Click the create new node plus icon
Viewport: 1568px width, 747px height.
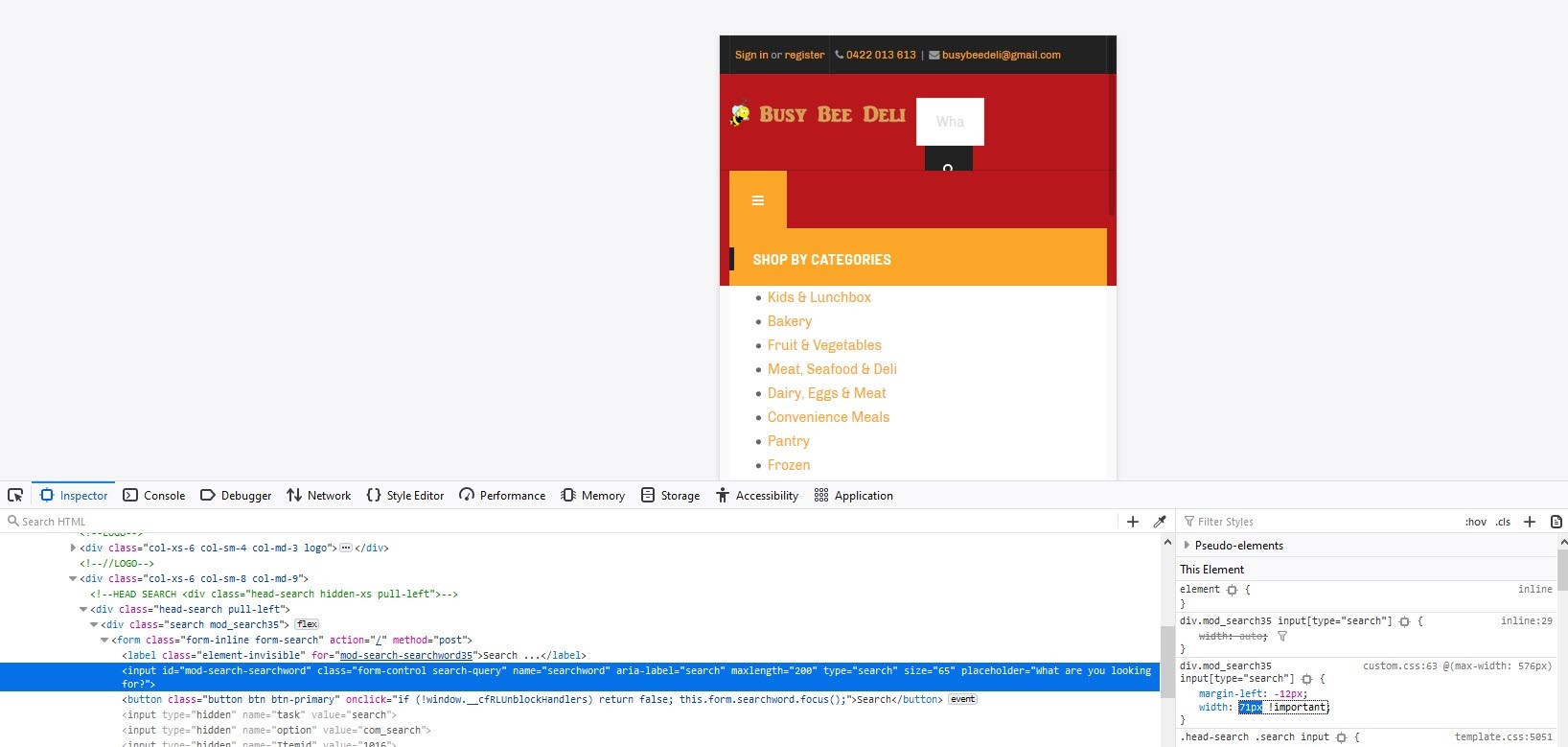1133,522
